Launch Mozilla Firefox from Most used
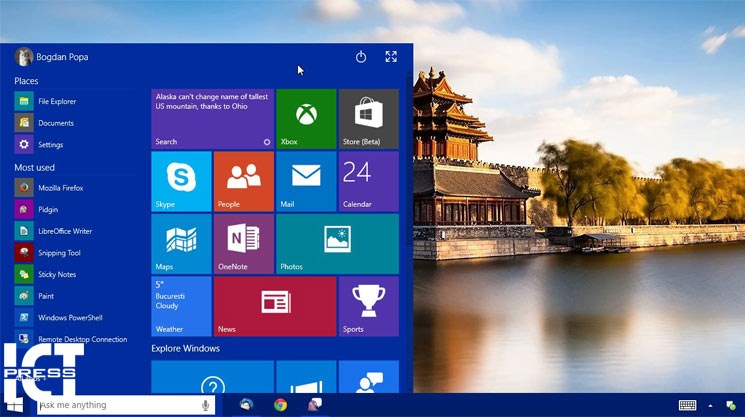The image size is (745, 417). tap(60, 188)
